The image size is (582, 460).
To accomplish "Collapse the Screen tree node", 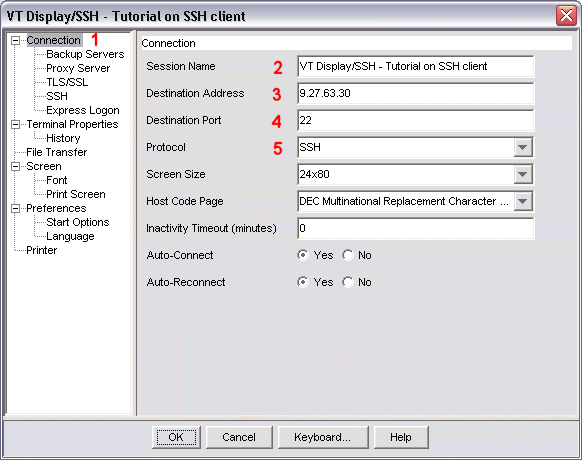I will (16, 166).
